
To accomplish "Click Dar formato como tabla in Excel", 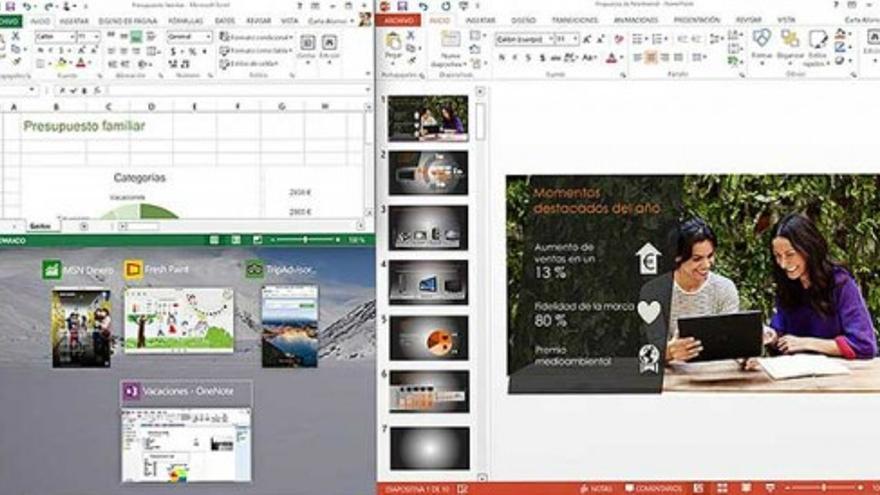I will (256, 51).
